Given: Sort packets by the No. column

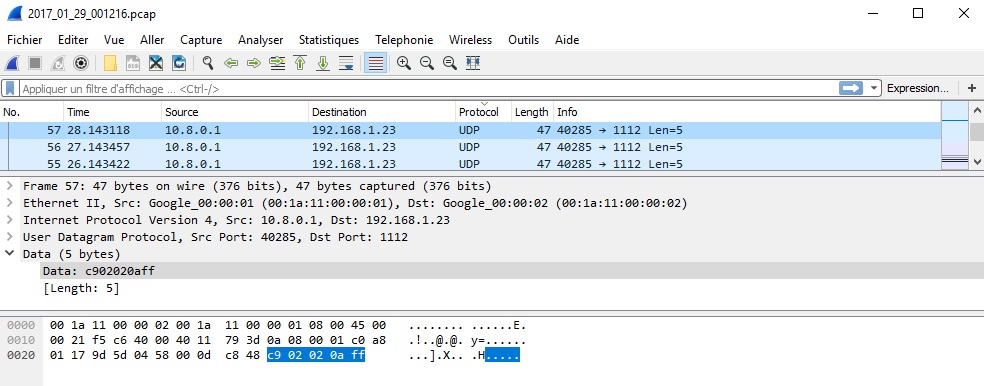Looking at the screenshot, I should point(32,112).
